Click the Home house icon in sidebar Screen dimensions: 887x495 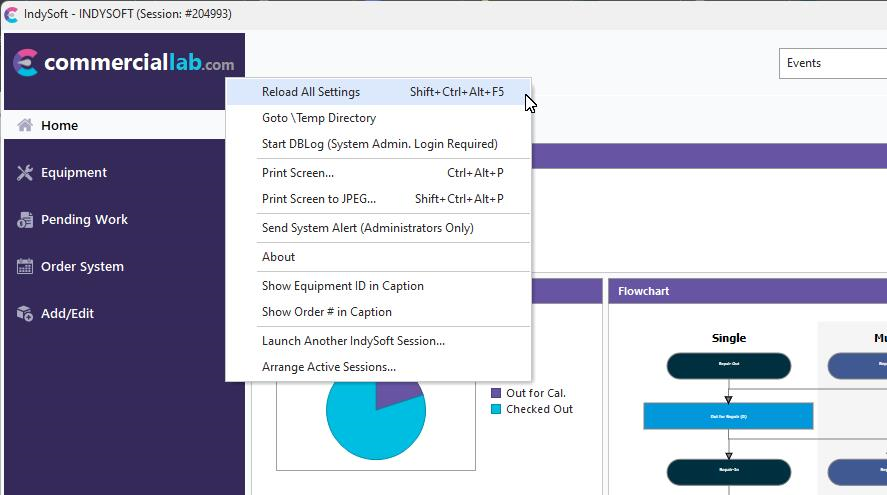coord(25,125)
